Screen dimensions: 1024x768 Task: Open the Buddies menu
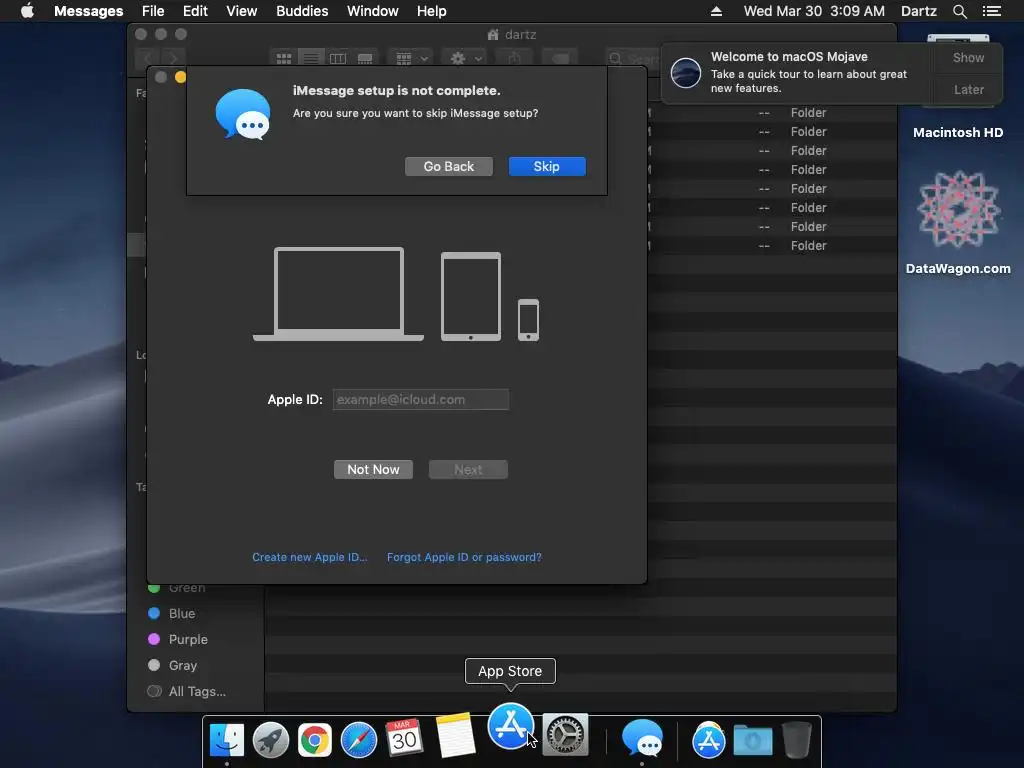pyautogui.click(x=302, y=11)
